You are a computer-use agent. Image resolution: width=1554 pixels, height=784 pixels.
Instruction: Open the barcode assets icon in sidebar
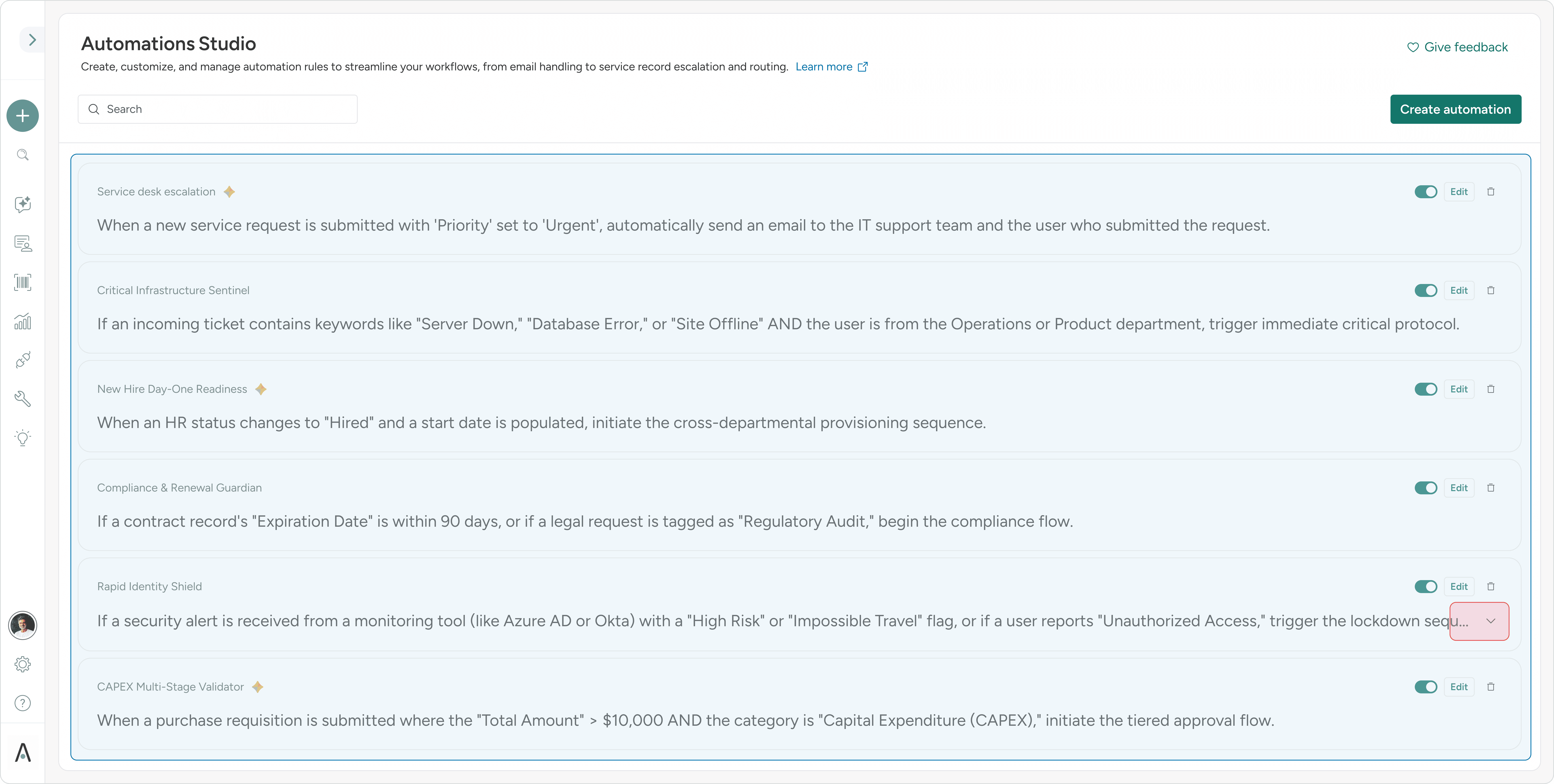(22, 282)
